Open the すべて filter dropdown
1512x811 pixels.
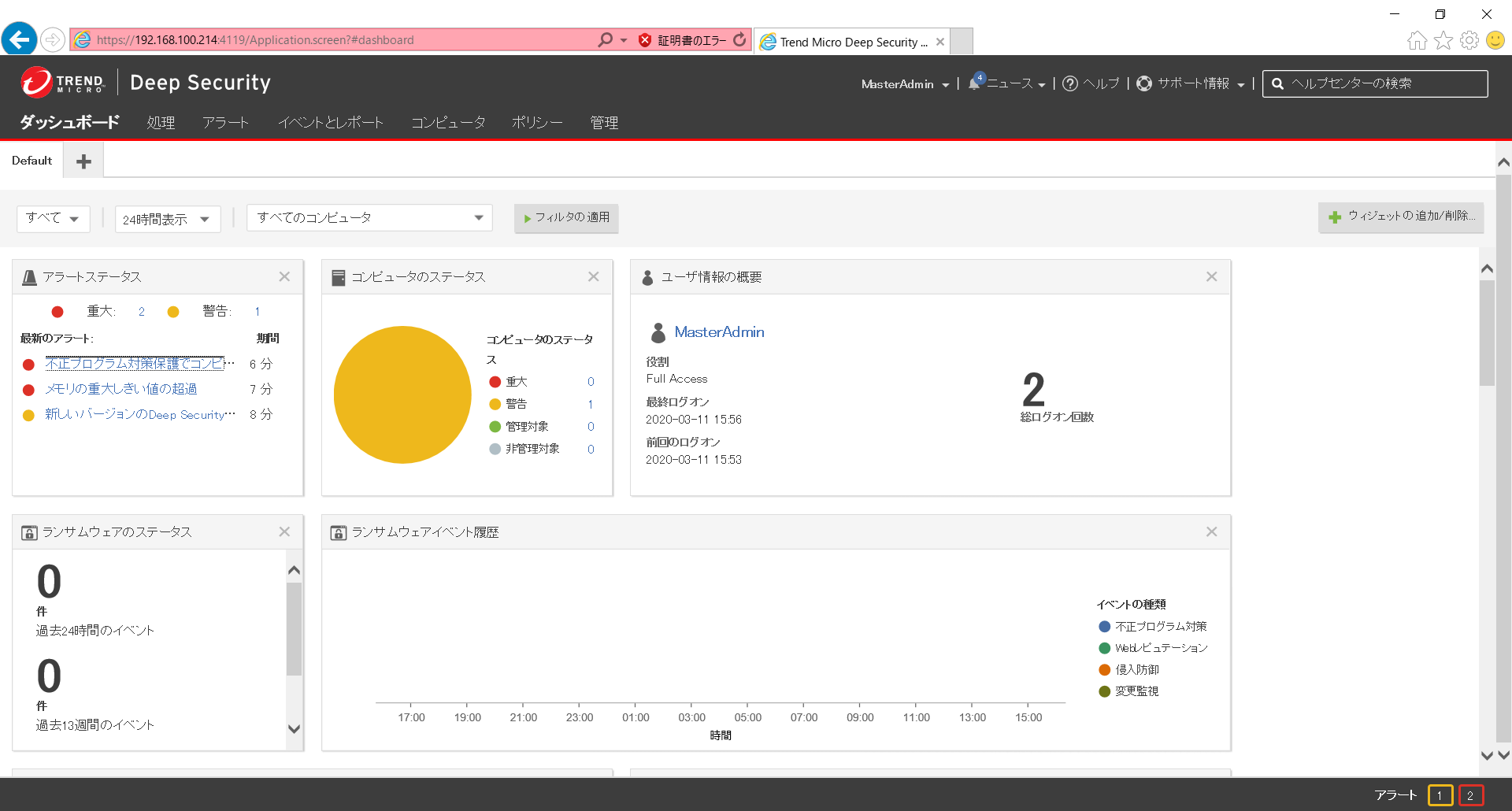pyautogui.click(x=52, y=218)
